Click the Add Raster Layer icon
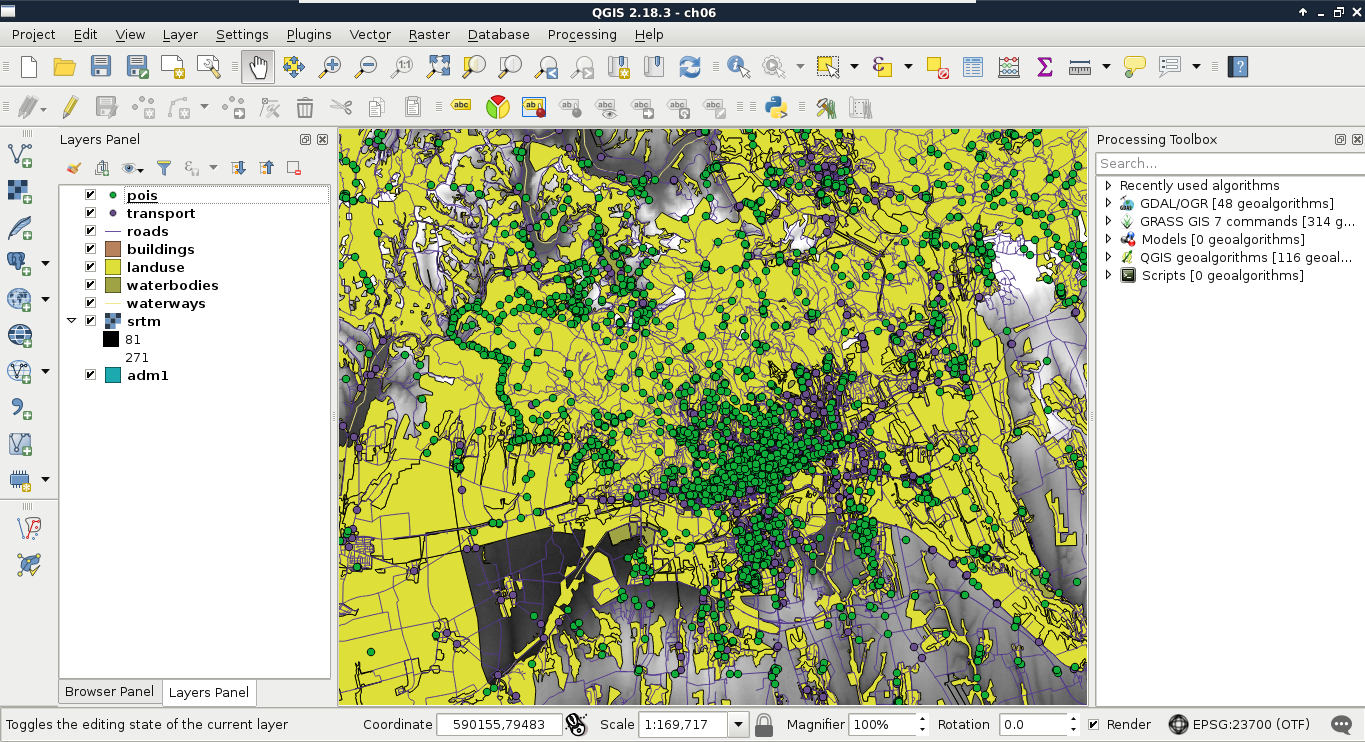The width and height of the screenshot is (1365, 742). pos(20,191)
